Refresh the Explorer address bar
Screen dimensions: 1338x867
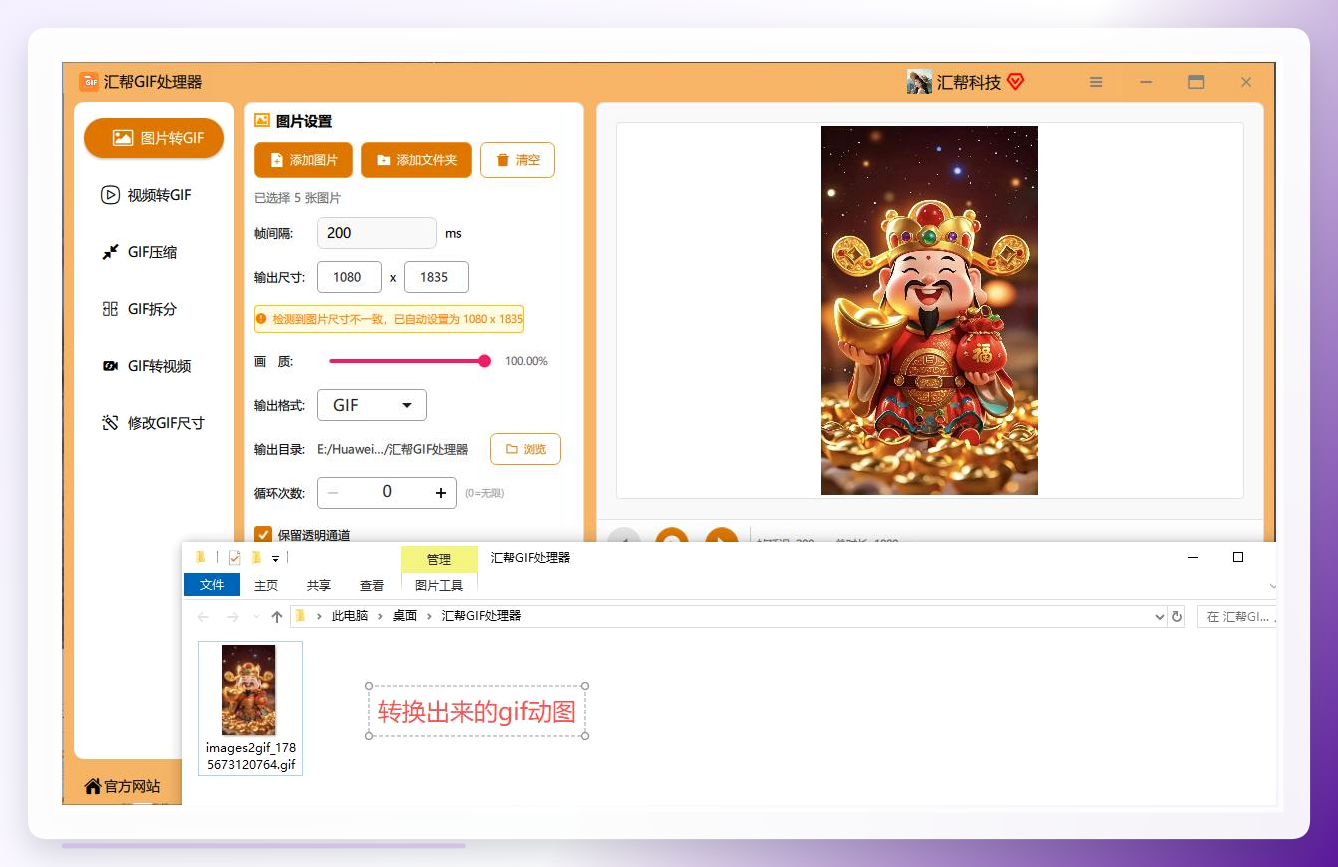[1177, 616]
